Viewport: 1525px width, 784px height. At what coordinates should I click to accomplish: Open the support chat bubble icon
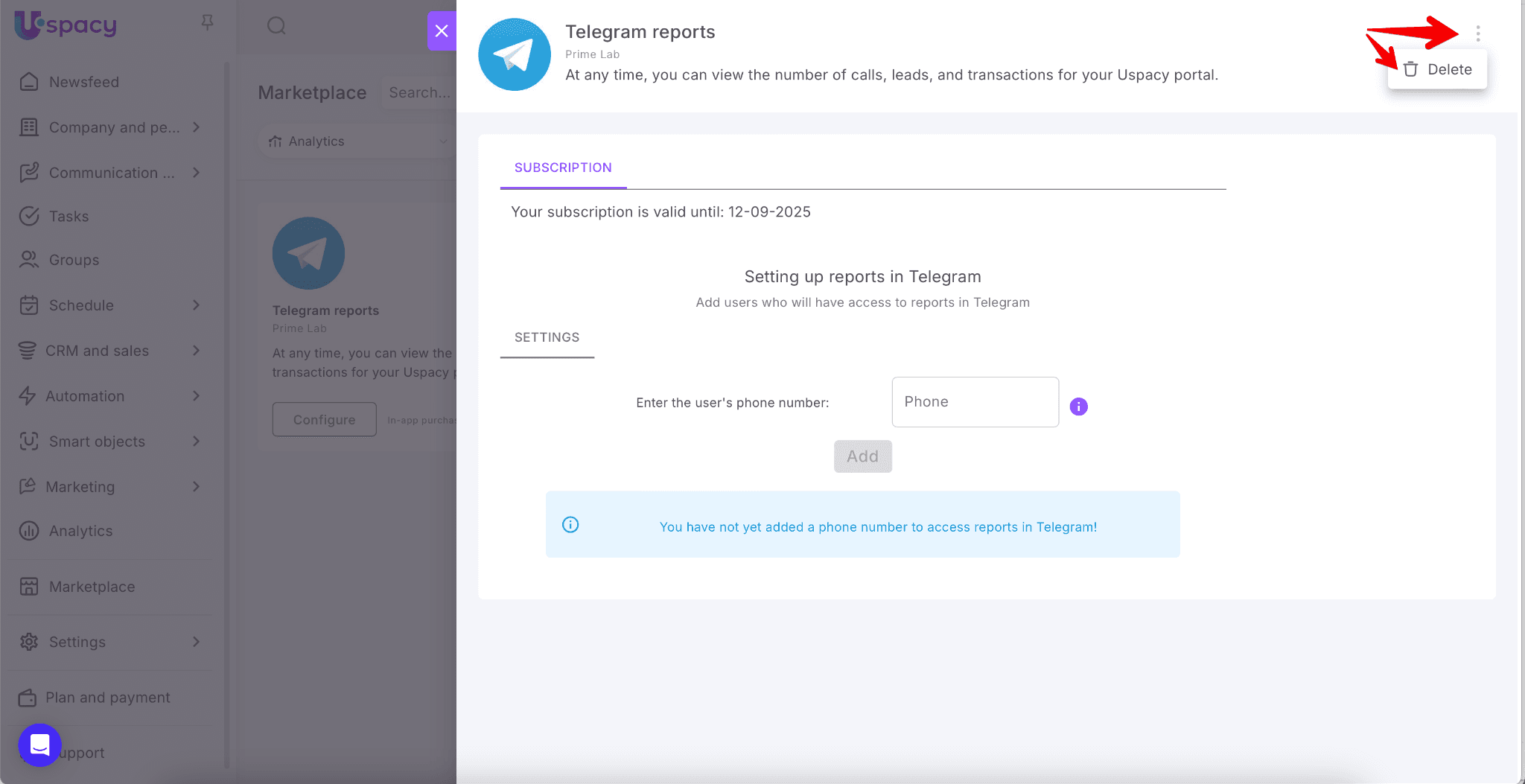tap(39, 745)
